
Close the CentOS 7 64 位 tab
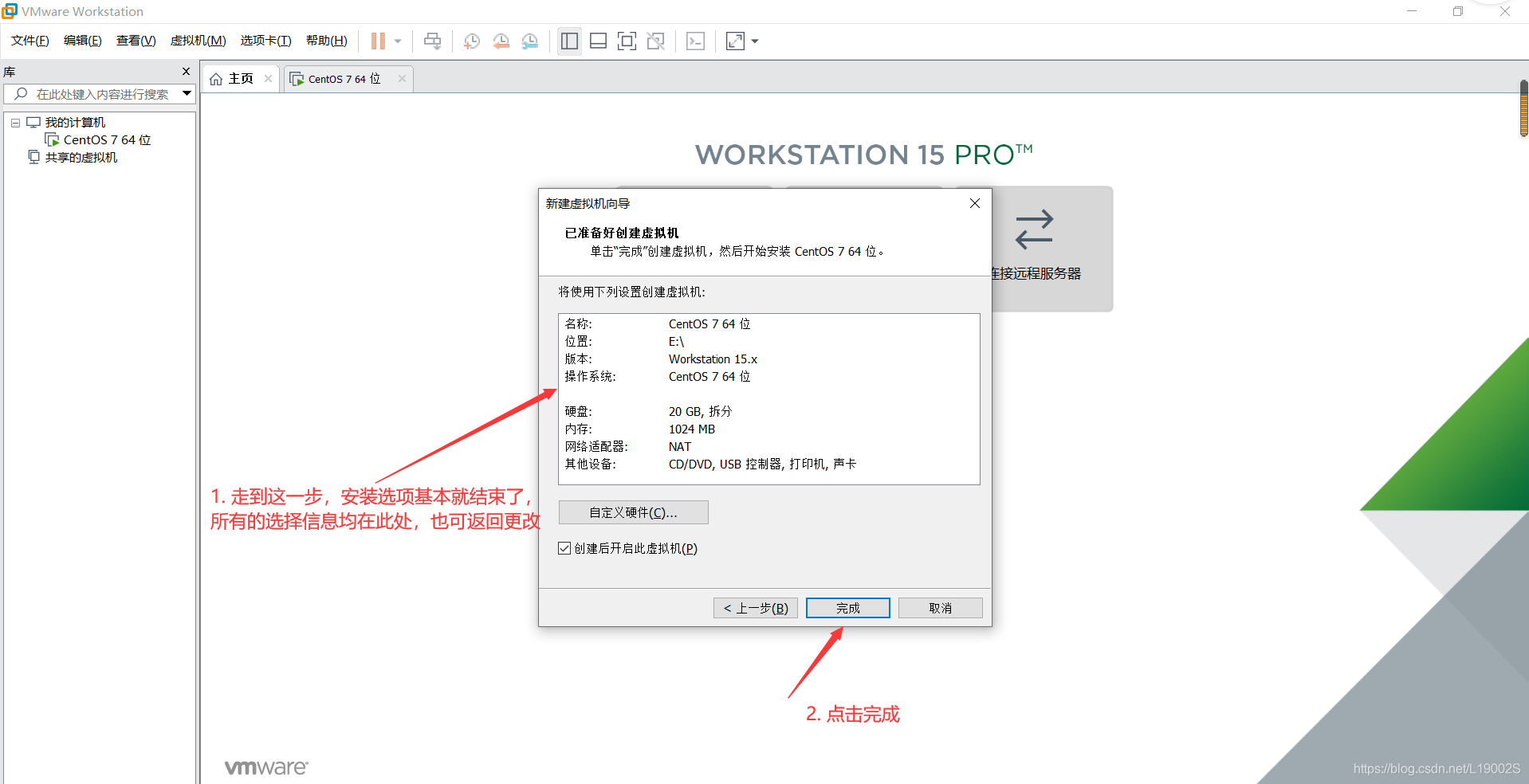(x=402, y=78)
